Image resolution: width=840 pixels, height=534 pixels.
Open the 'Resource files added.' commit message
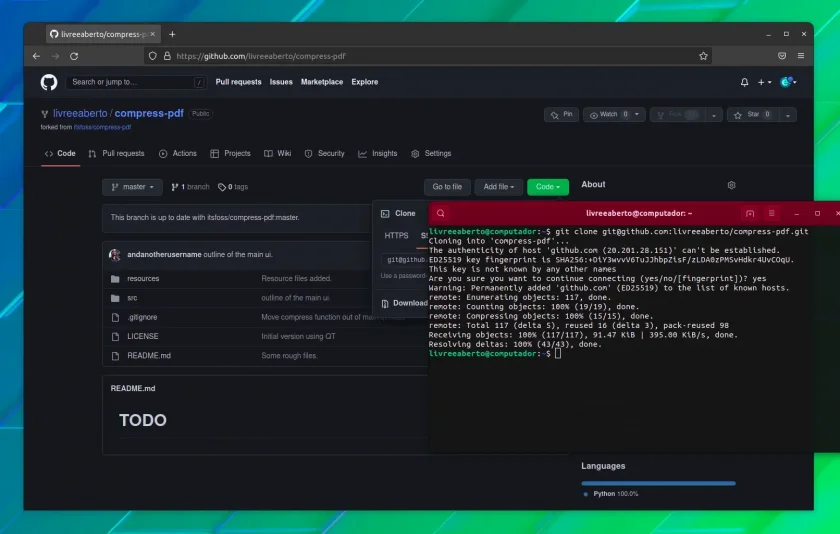296,279
